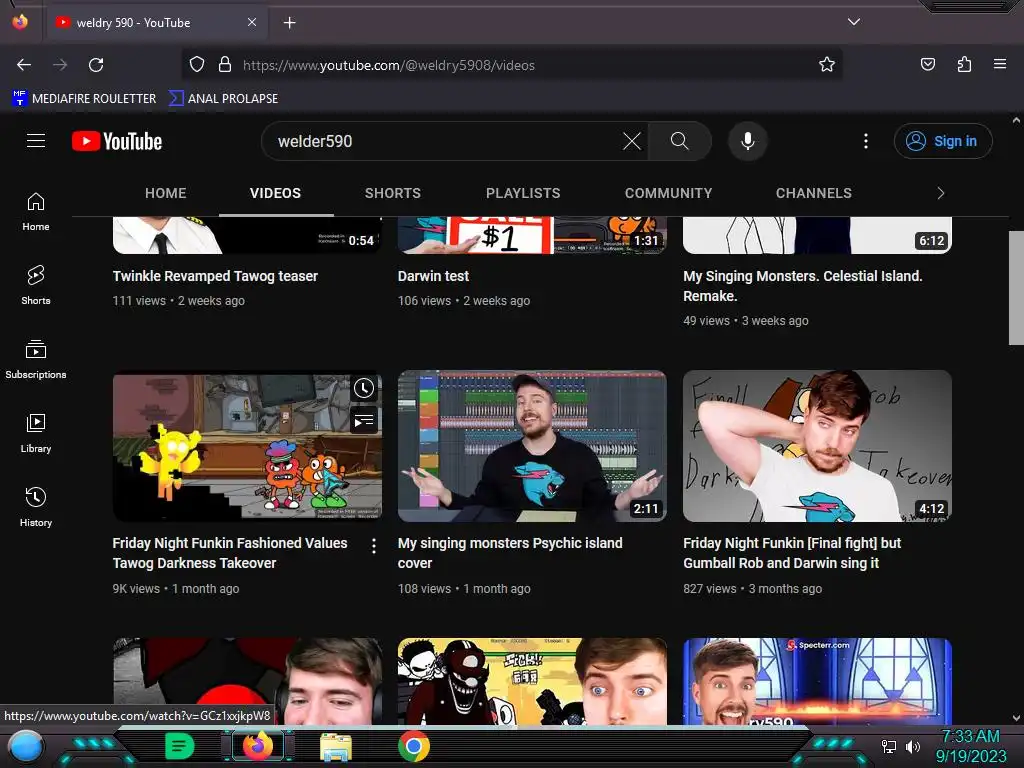Open the network tray icon
This screenshot has height=768, width=1024.
click(889, 746)
